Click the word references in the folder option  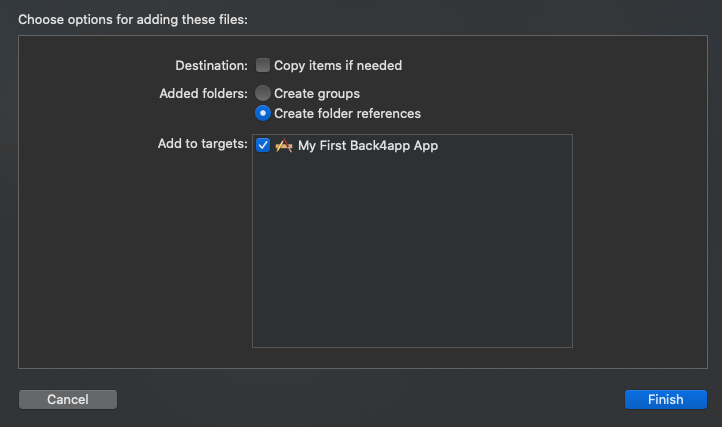(x=391, y=113)
